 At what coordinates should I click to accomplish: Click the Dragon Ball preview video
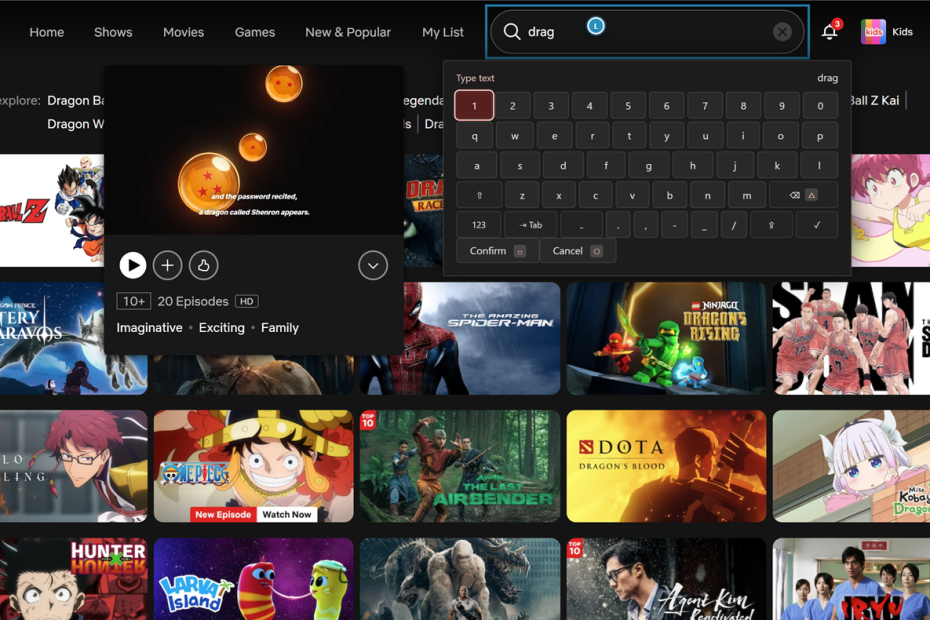(254, 150)
